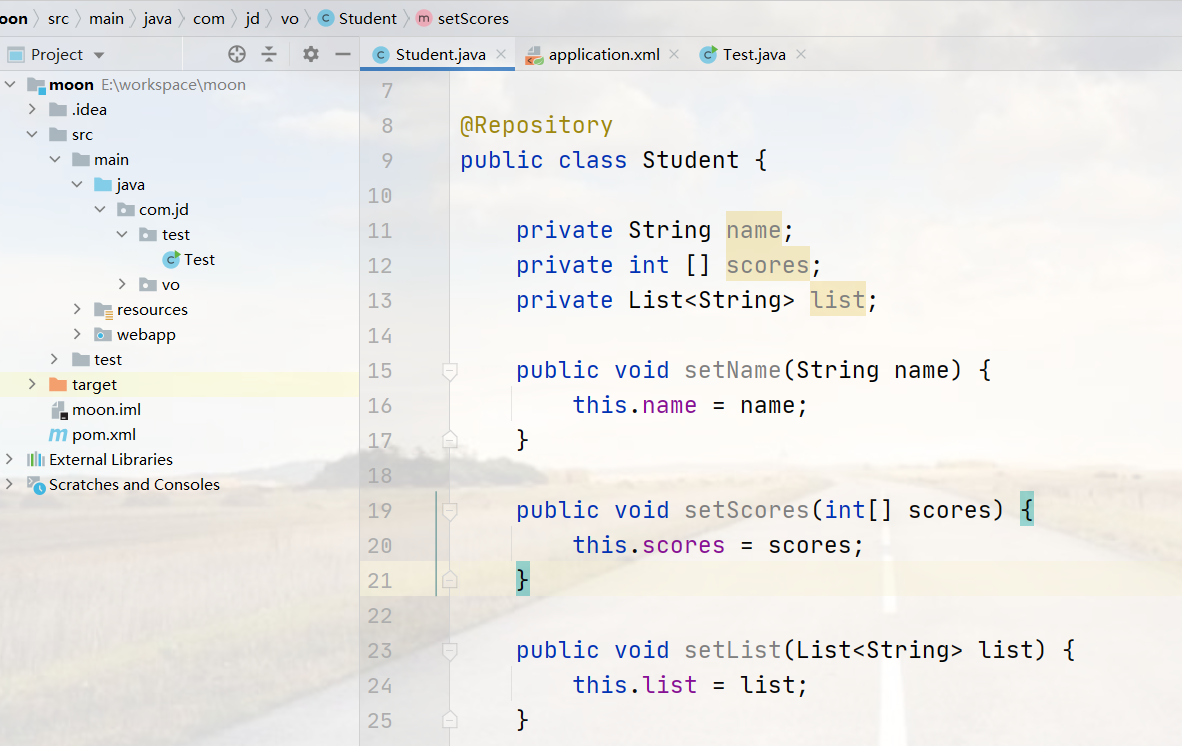Click 'java' in the breadcrumb path
The width and height of the screenshot is (1182, 746).
coord(158,18)
